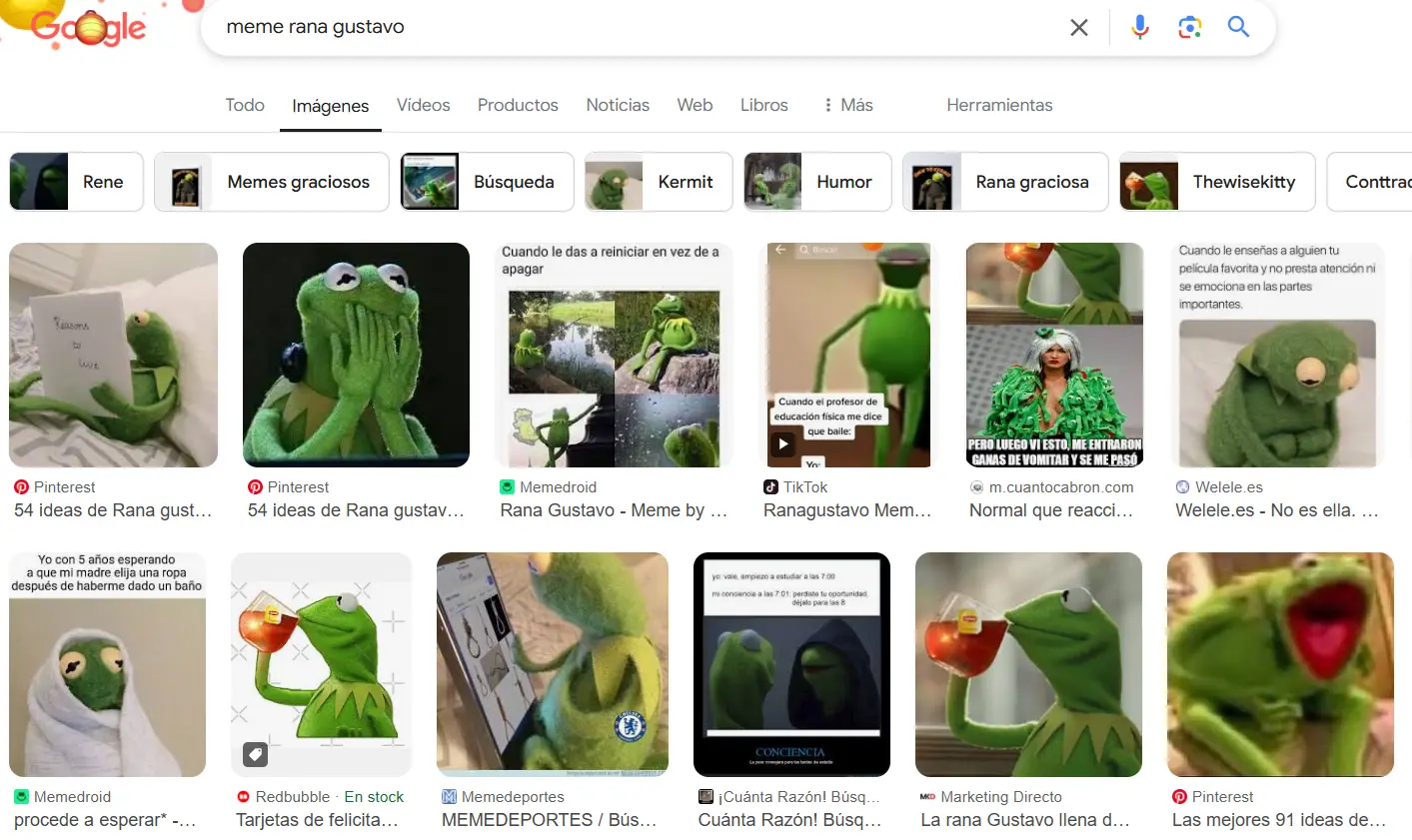Apply the Humor filter chip
This screenshot has width=1412, height=840.
[x=817, y=182]
